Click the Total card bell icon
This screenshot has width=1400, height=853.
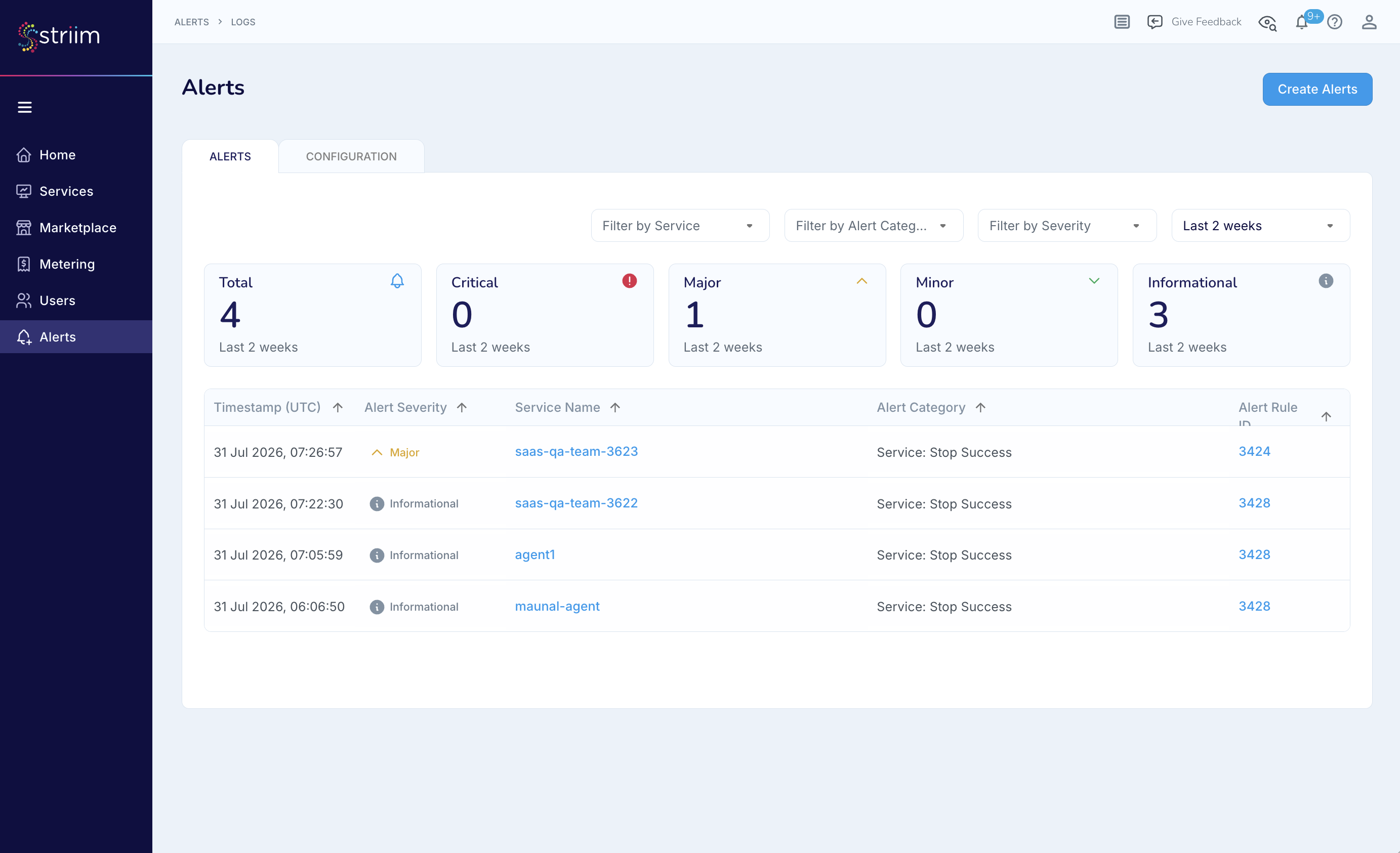point(397,281)
